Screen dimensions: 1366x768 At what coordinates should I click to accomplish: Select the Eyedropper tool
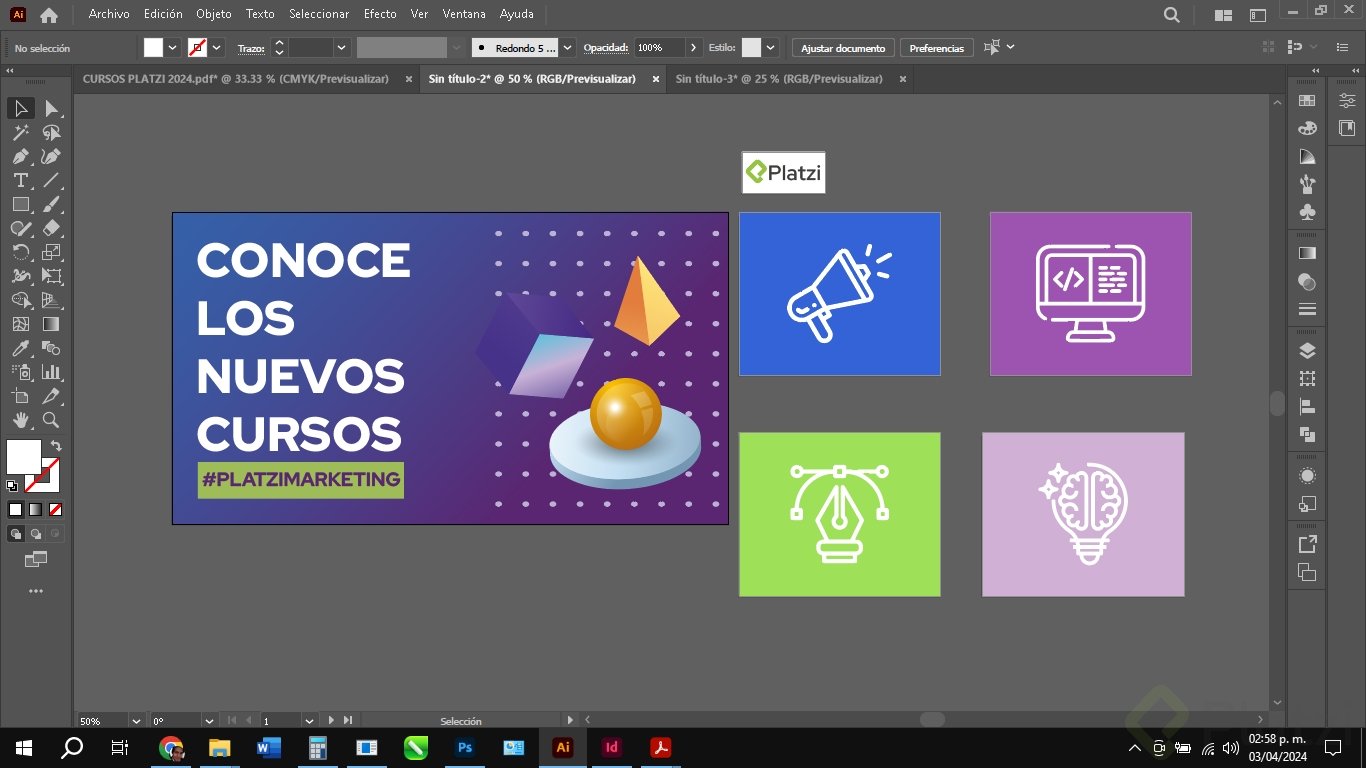pyautogui.click(x=21, y=348)
